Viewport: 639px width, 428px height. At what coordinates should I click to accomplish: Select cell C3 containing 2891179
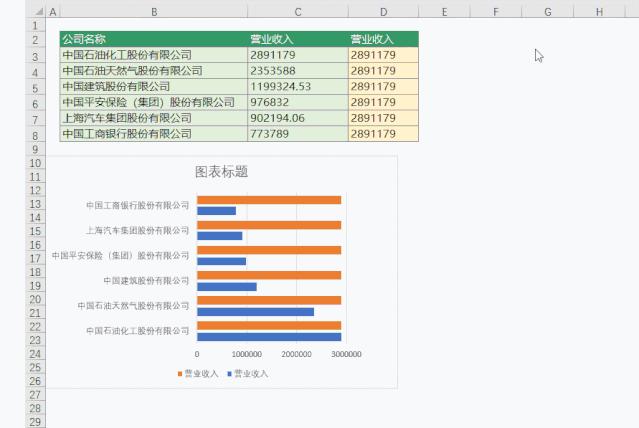(298, 55)
